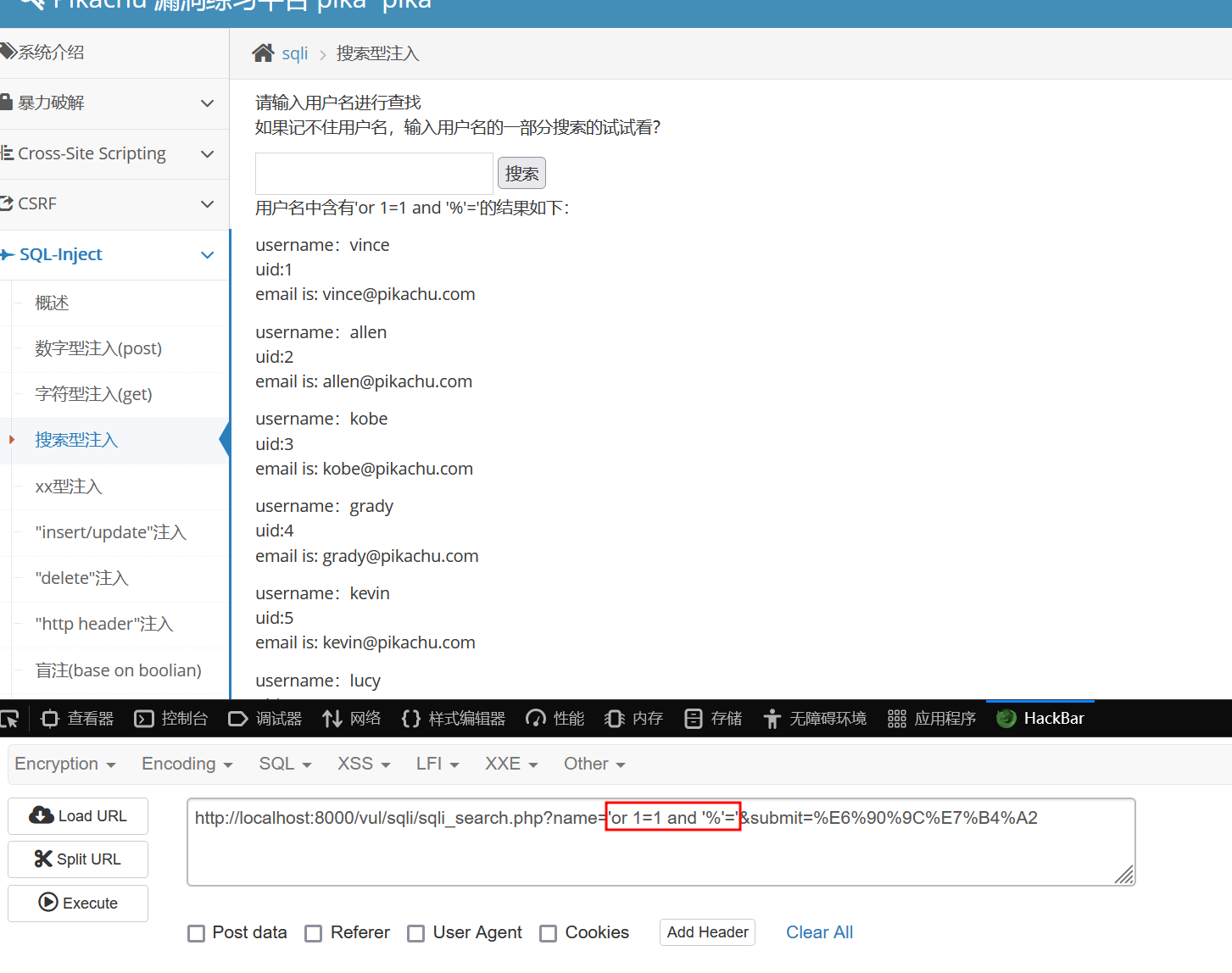Open the Encoding dropdown
Image resolution: width=1232 pixels, height=973 pixels.
(187, 764)
